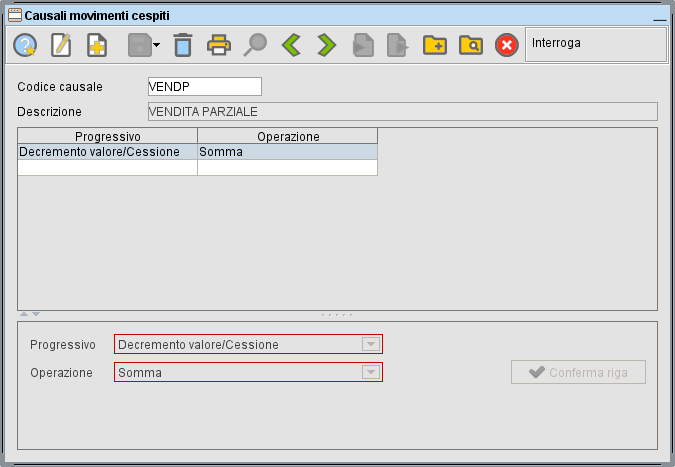Viewport: 675px width, 467px height.
Task: Select the Somma cell in table
Action: (288, 152)
